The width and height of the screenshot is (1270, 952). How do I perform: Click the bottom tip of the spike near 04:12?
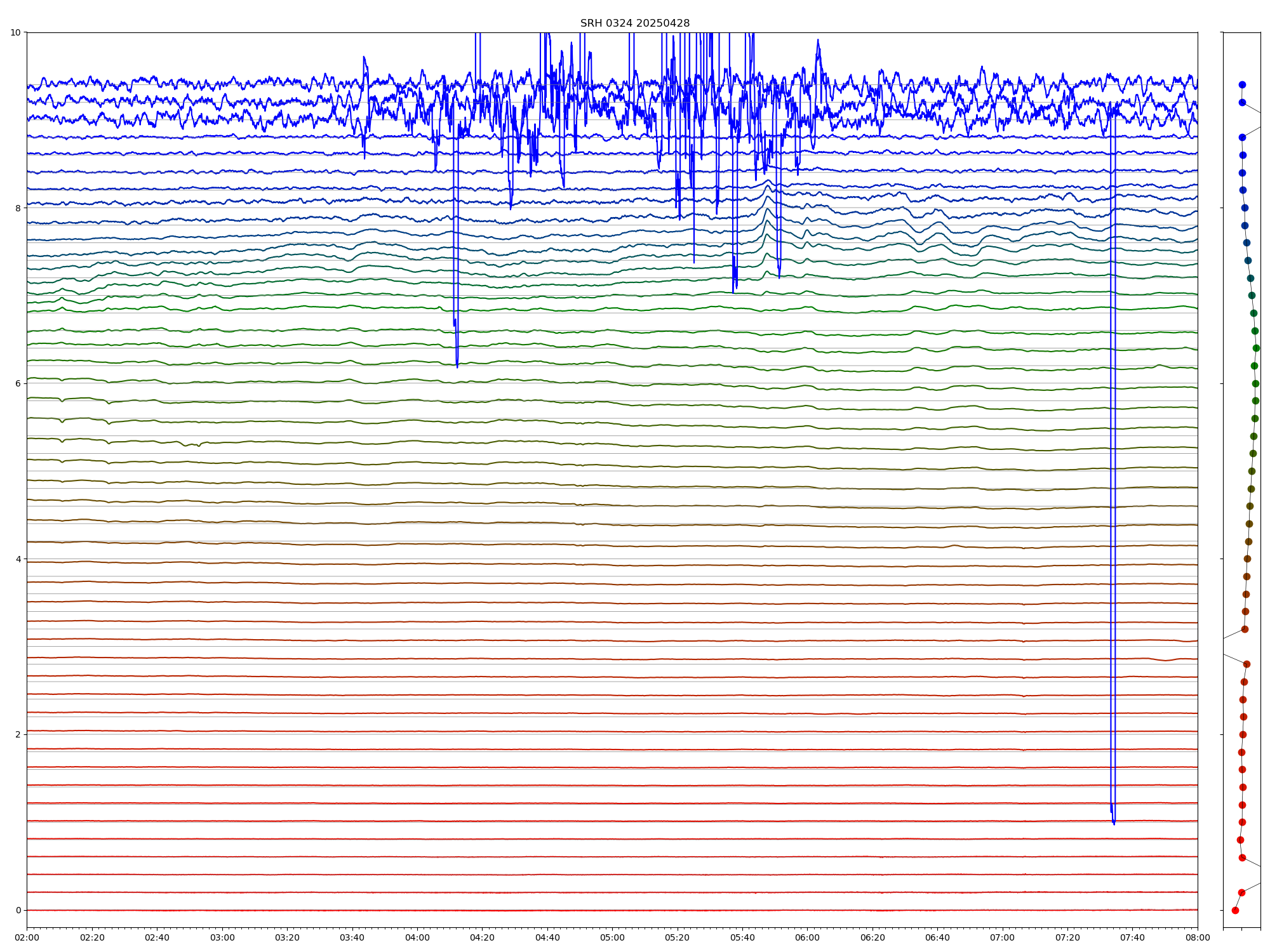(x=457, y=366)
